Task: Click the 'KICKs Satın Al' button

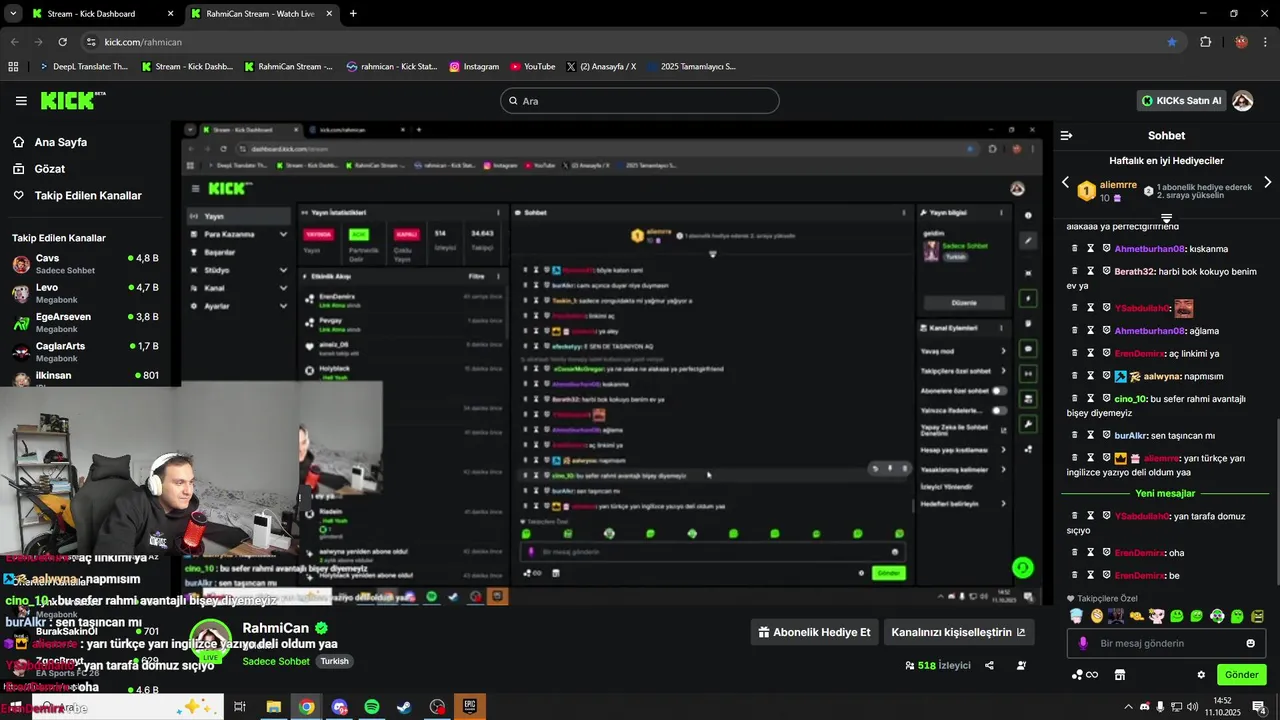Action: point(1182,101)
